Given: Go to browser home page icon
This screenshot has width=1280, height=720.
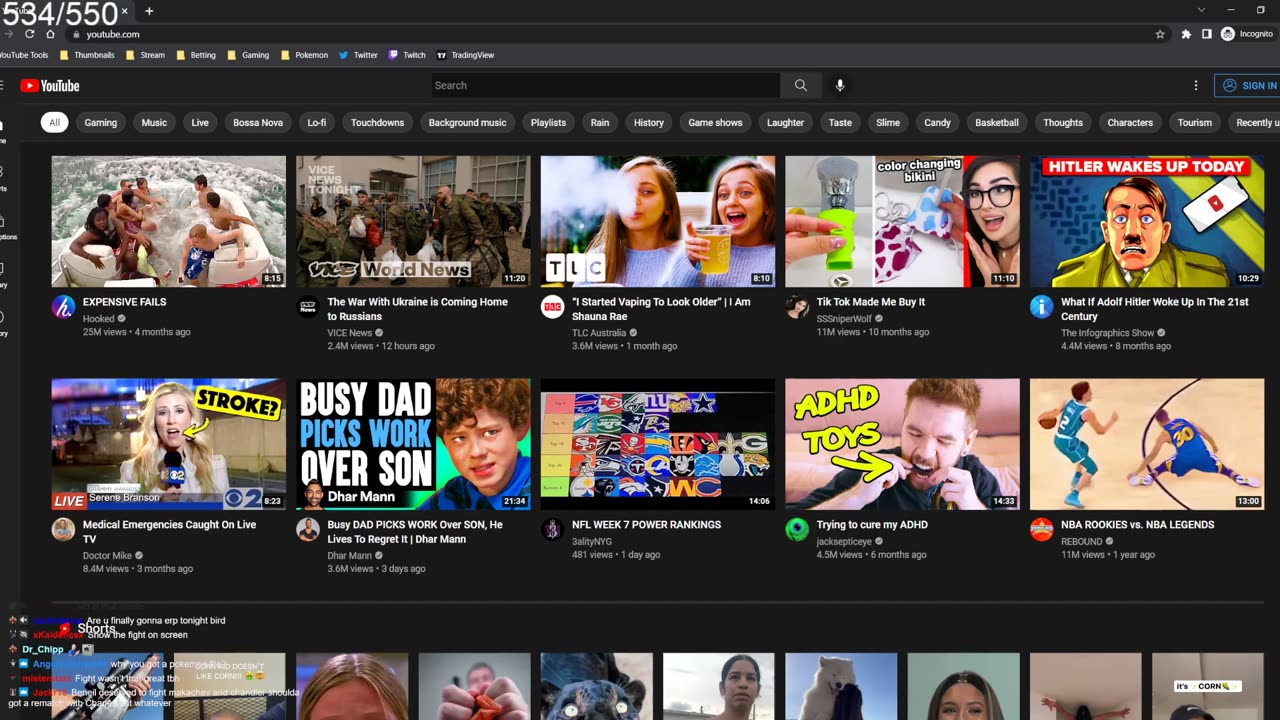Looking at the screenshot, I should [50, 34].
